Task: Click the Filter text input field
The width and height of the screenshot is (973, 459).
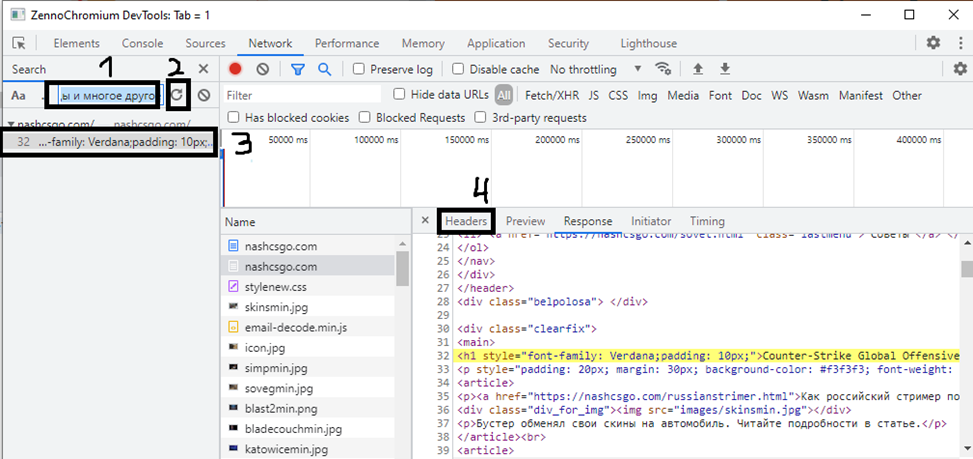Action: pos(302,95)
